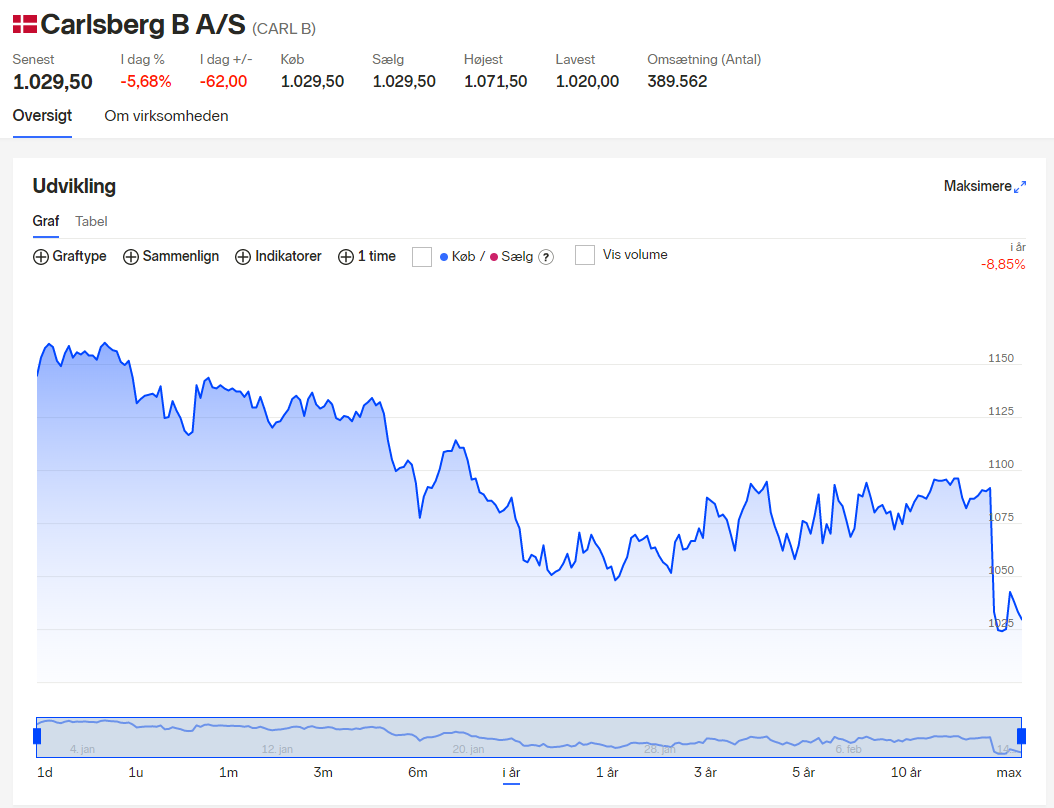Click the left range slider handle
1054x808 pixels.
[37, 736]
